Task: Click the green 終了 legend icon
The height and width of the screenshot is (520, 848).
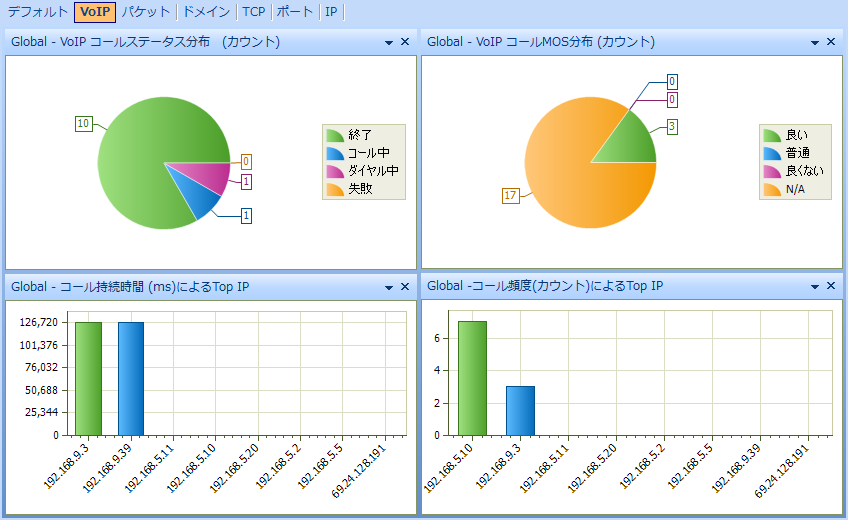Action: [x=335, y=135]
